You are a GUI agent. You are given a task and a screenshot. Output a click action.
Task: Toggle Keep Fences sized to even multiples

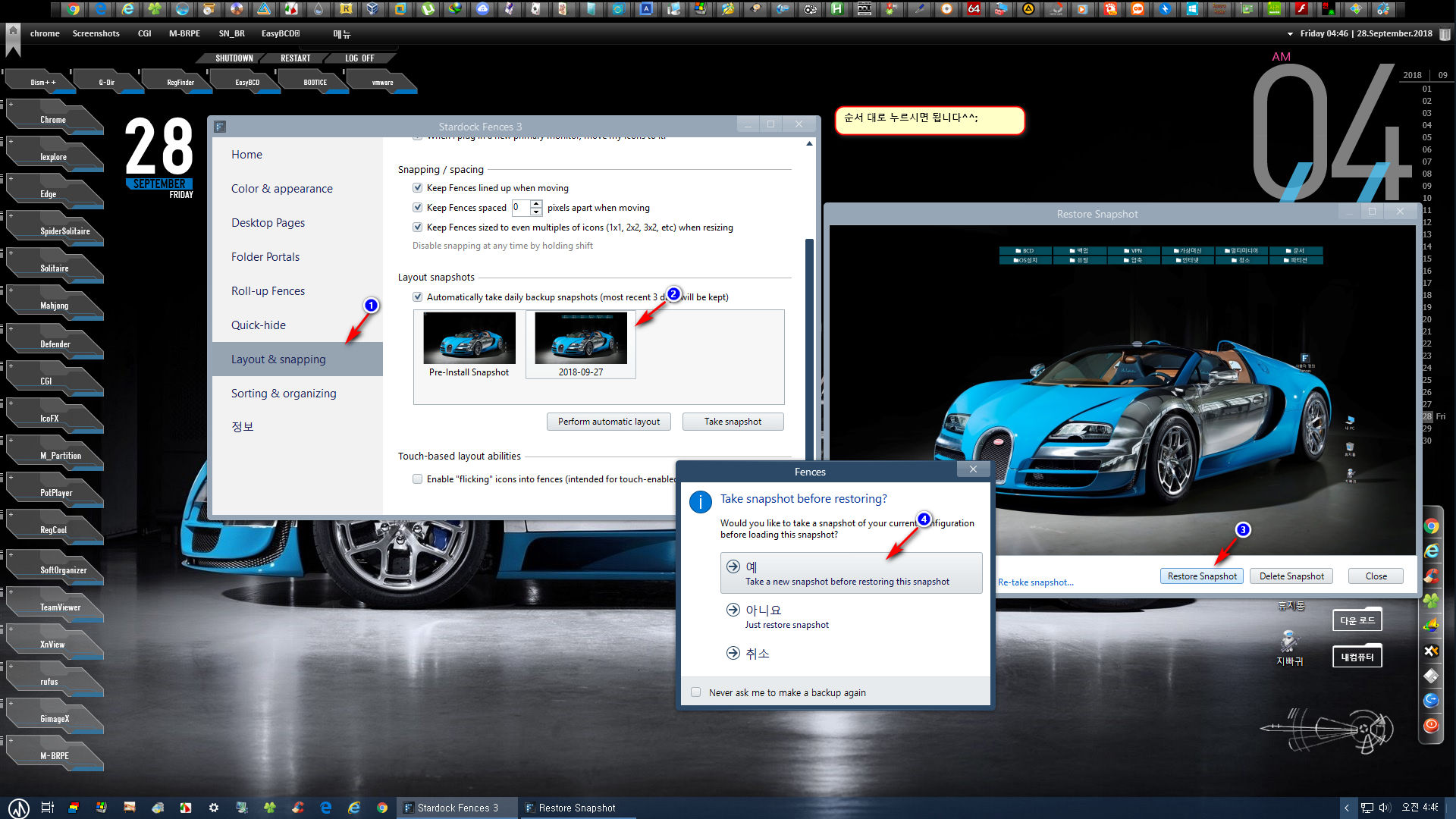417,227
